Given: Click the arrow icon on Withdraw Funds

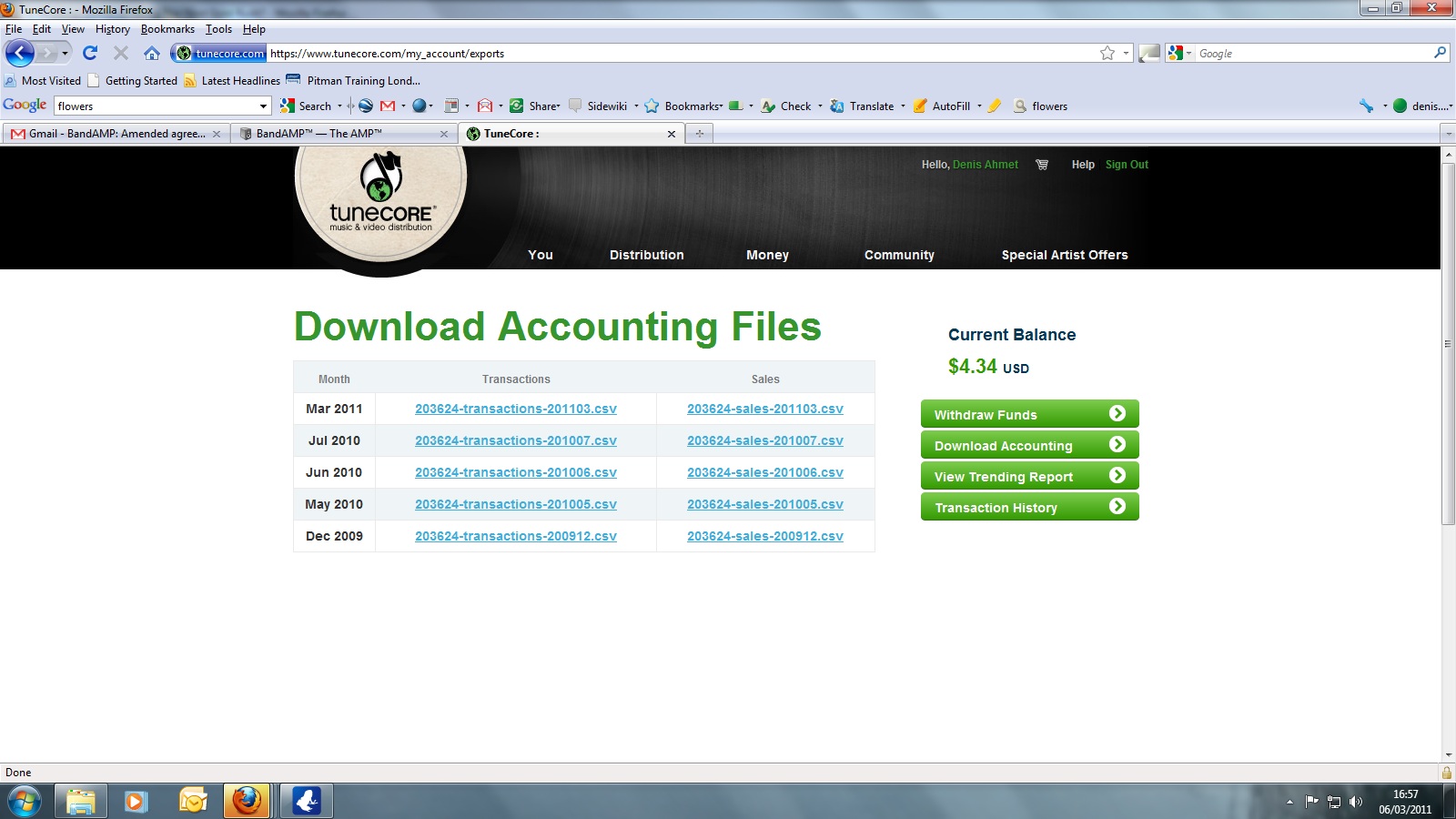Looking at the screenshot, I should [1117, 413].
